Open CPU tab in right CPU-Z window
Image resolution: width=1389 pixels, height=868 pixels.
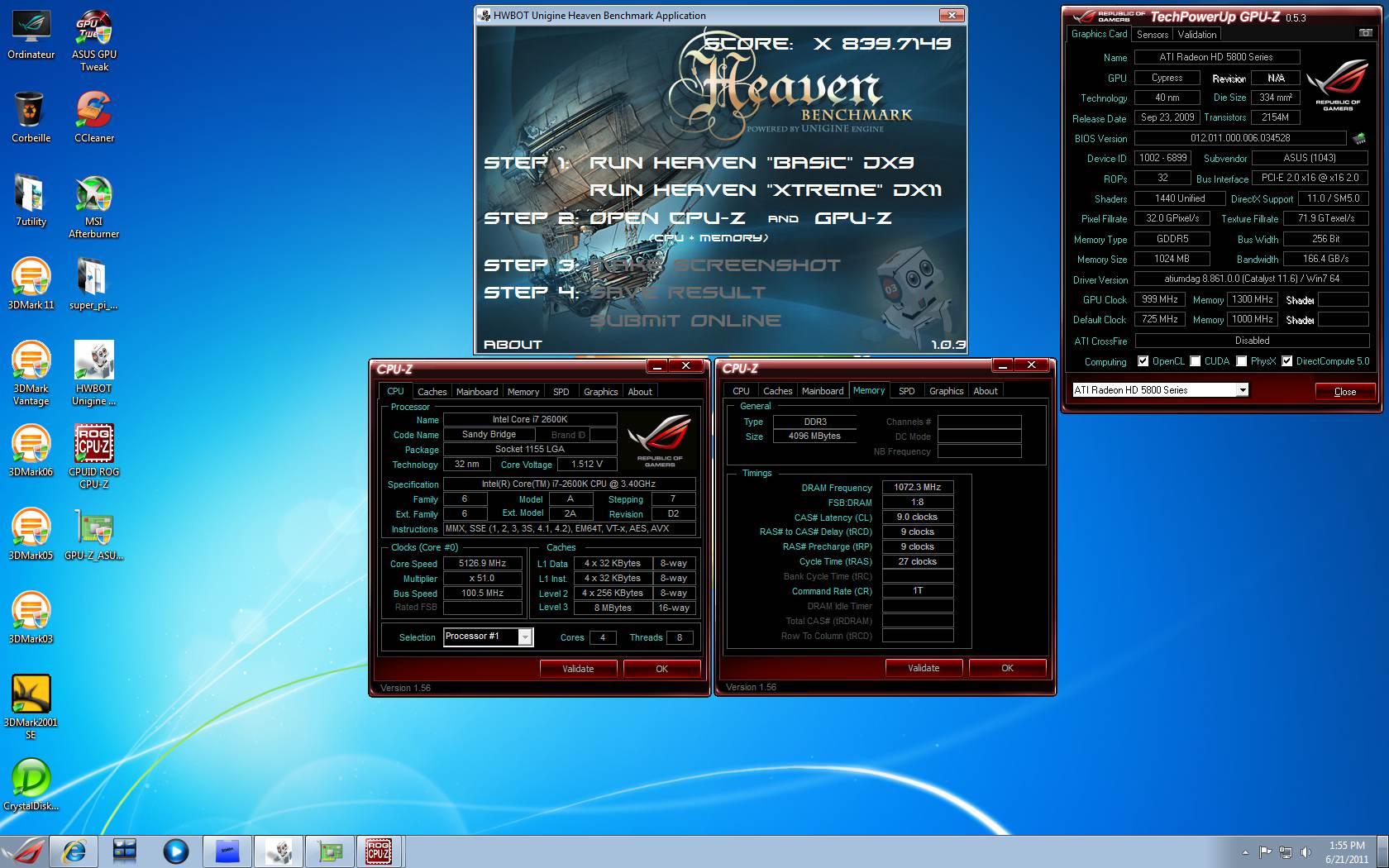741,391
